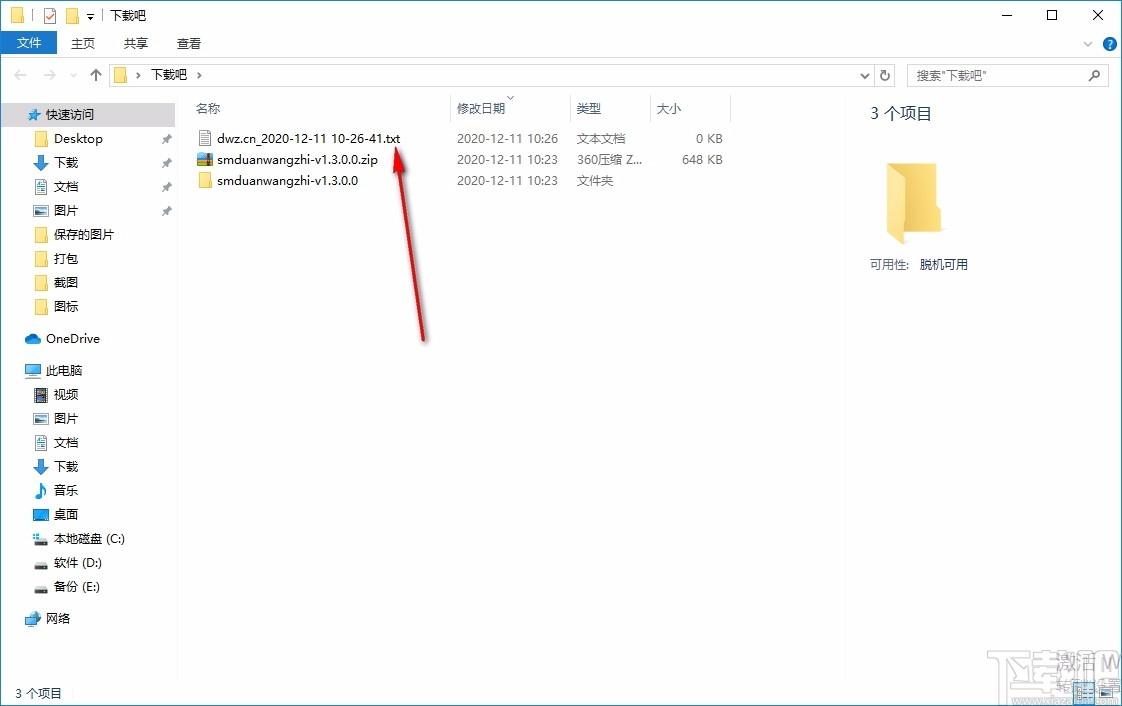1122x706 pixels.
Task: Open 下载 under quick access
Action: 66,162
